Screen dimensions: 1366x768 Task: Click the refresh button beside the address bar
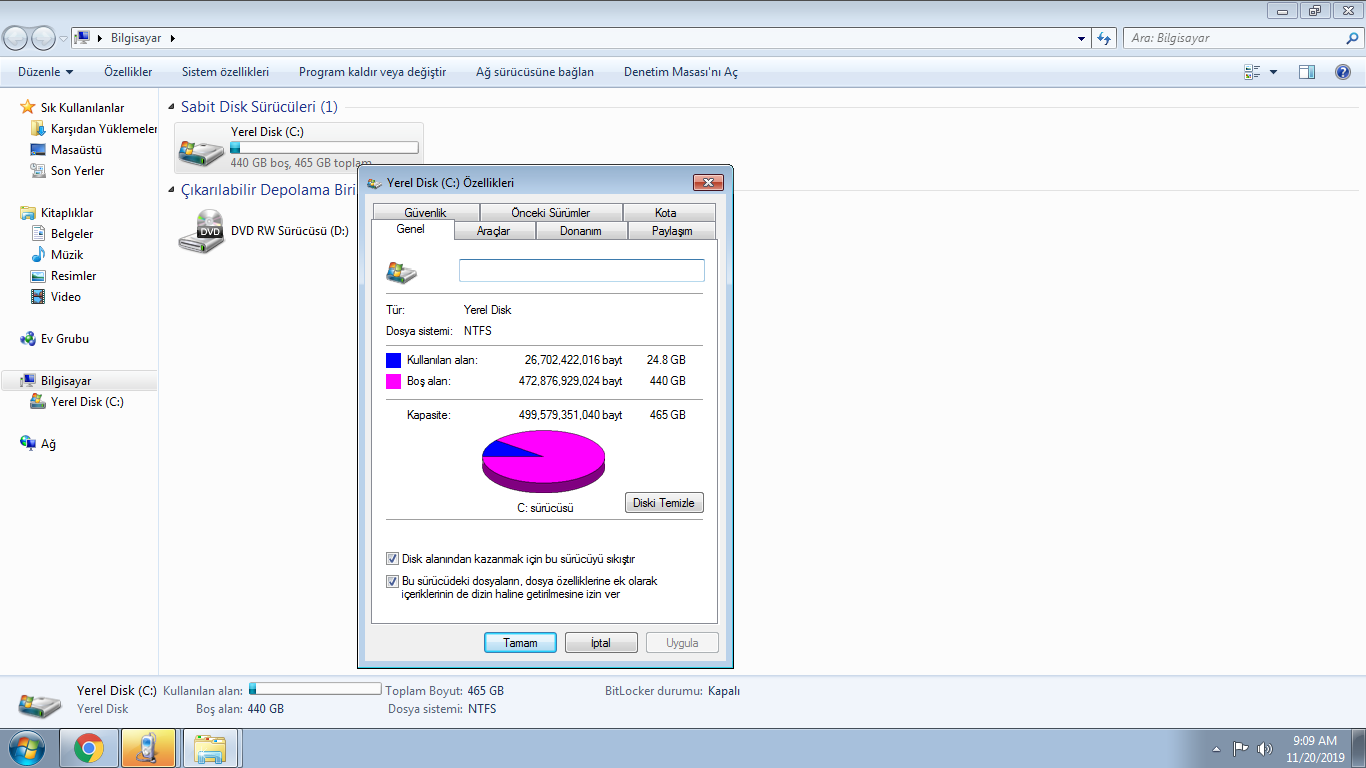[1104, 38]
